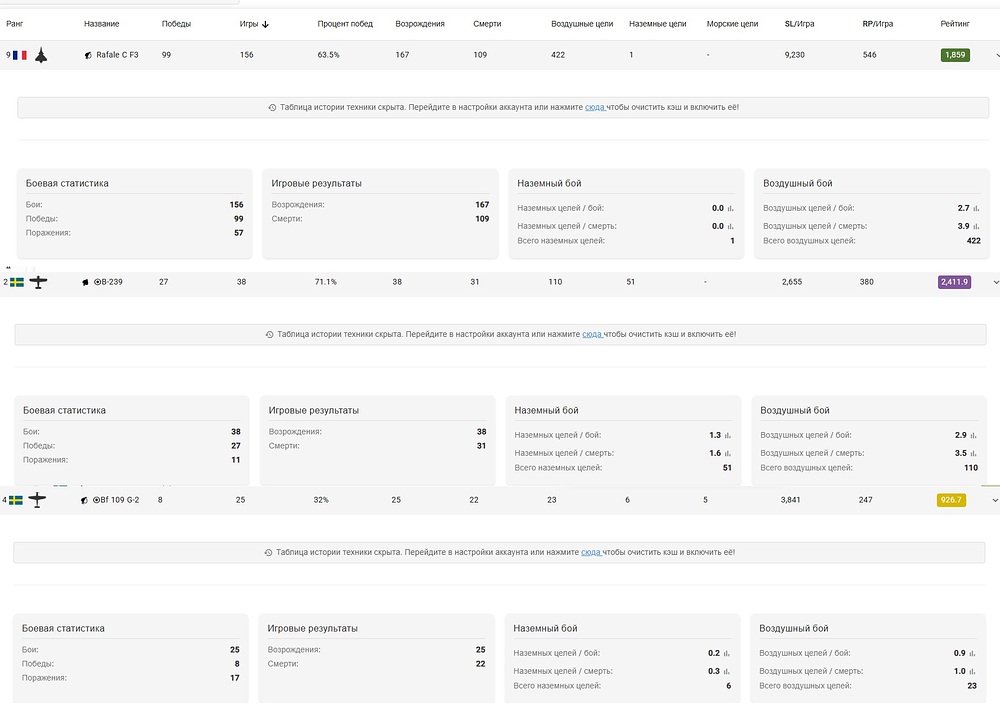The height and width of the screenshot is (716, 1000).
Task: Click the Swedish flag in the Bf 109 G-2 row
Action: tap(16, 500)
